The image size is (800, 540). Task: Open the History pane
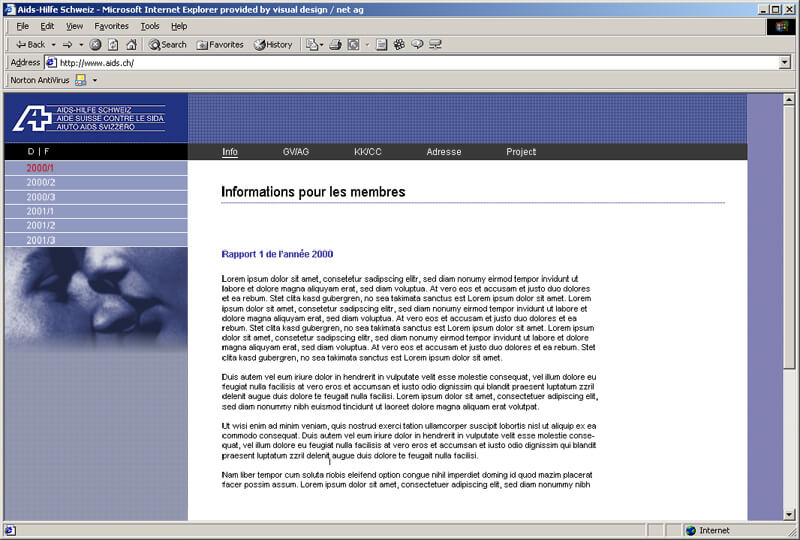point(273,45)
